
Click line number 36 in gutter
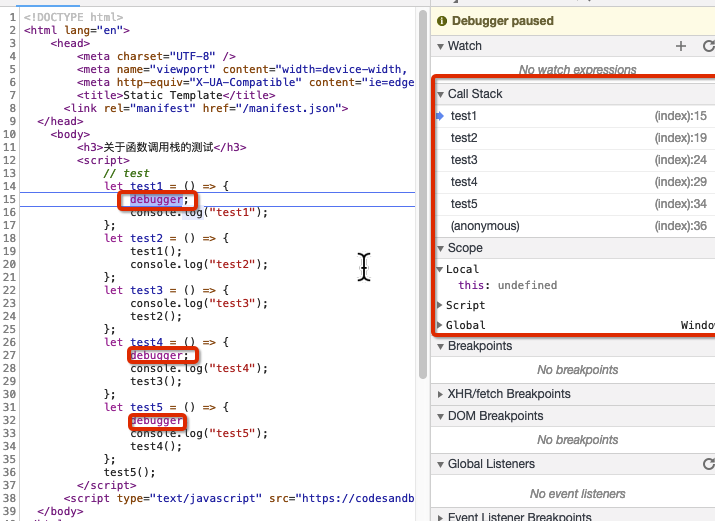pyautogui.click(x=9, y=472)
